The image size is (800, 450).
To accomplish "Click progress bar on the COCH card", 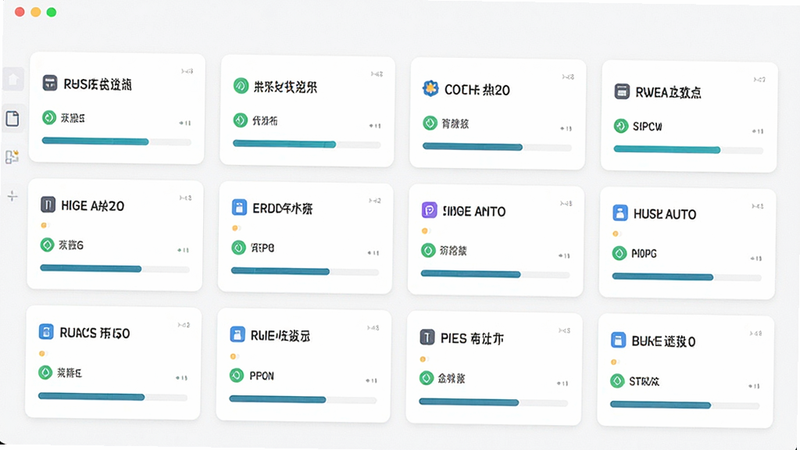I will point(497,147).
